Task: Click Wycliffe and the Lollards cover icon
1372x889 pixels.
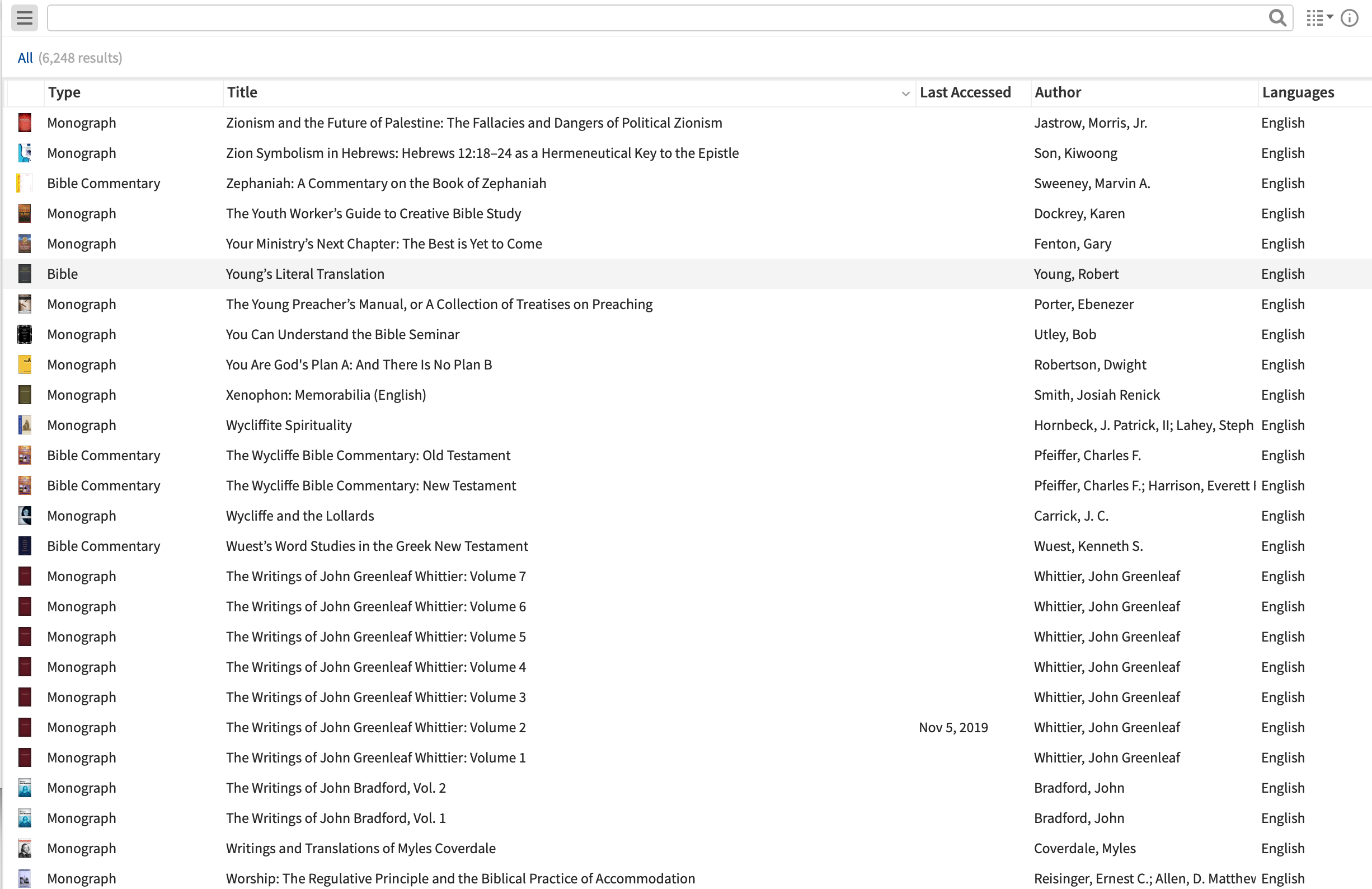Action: (25, 516)
